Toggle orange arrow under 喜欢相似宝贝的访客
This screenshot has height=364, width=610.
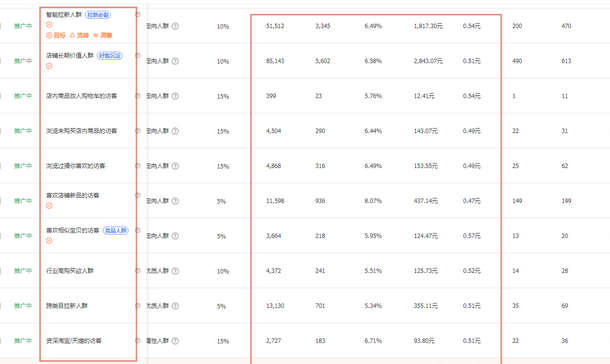coord(49,241)
